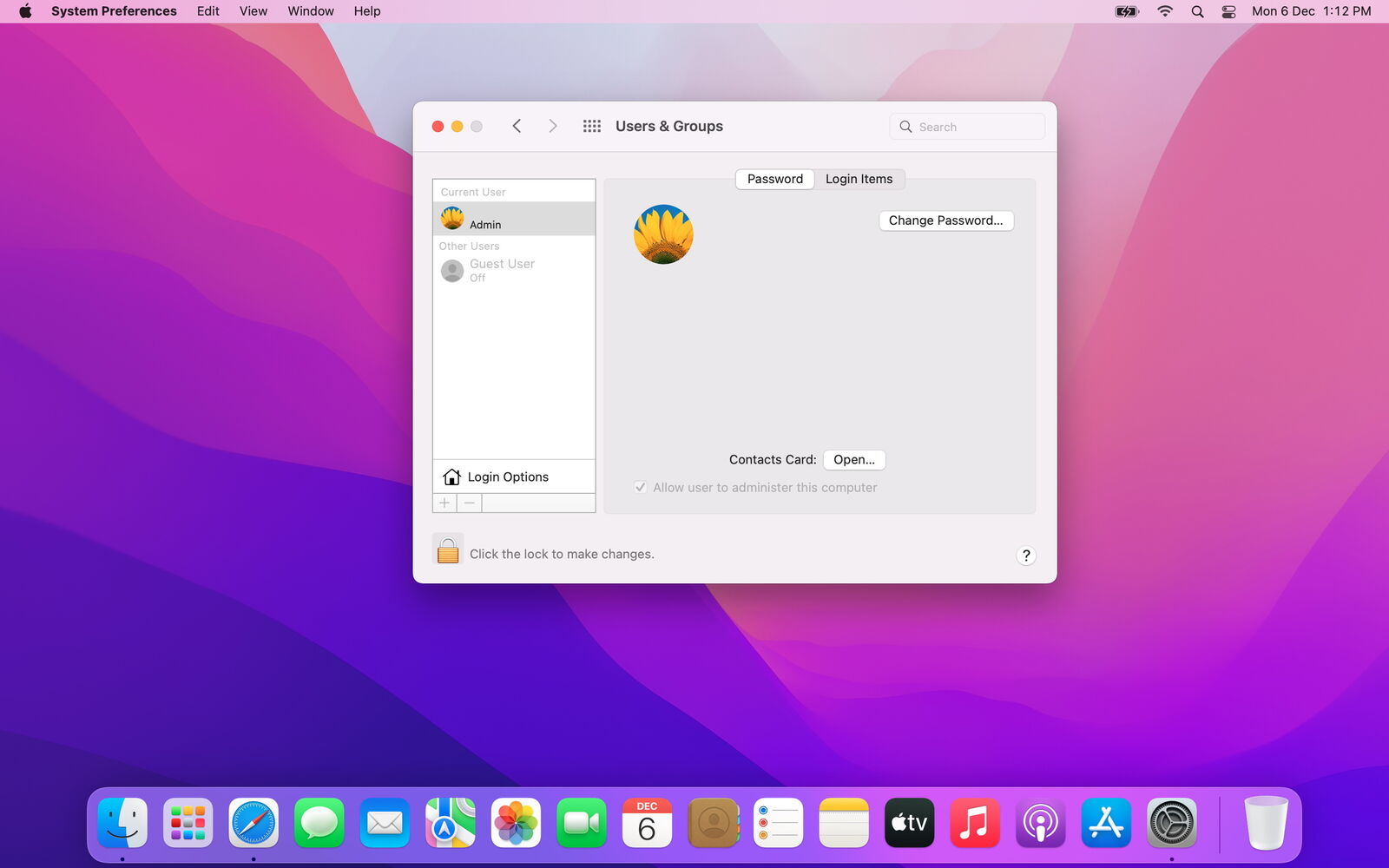The height and width of the screenshot is (868, 1389).
Task: Open the View menu
Action: 253,11
